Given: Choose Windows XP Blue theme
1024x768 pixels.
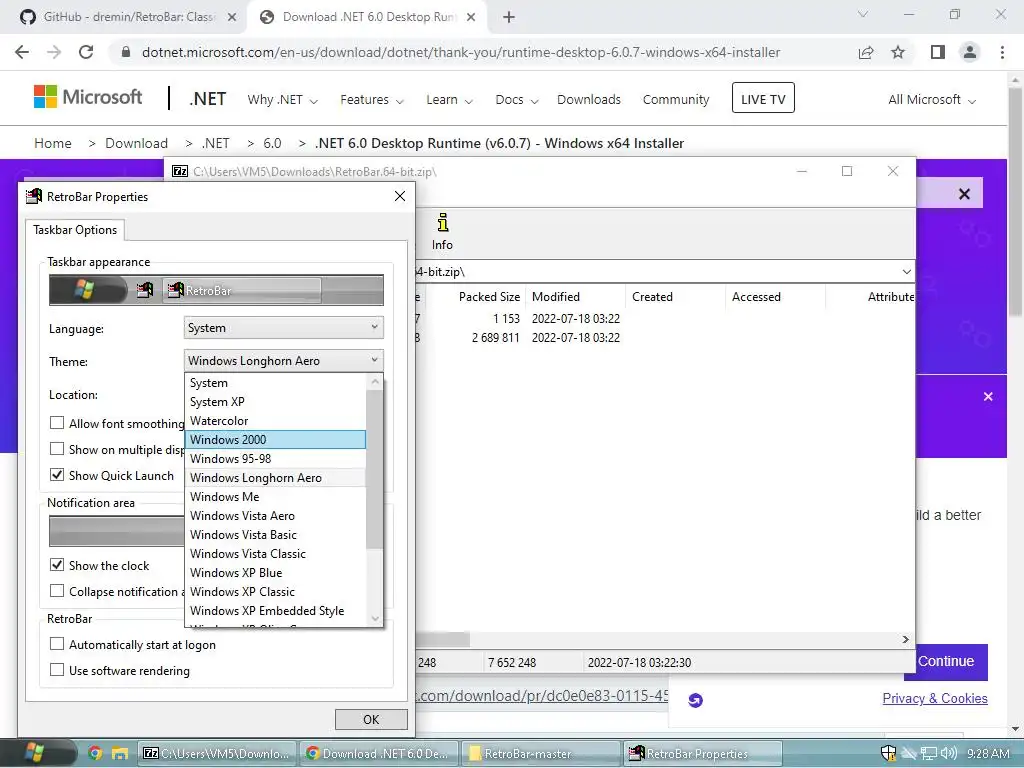Looking at the screenshot, I should (275, 572).
